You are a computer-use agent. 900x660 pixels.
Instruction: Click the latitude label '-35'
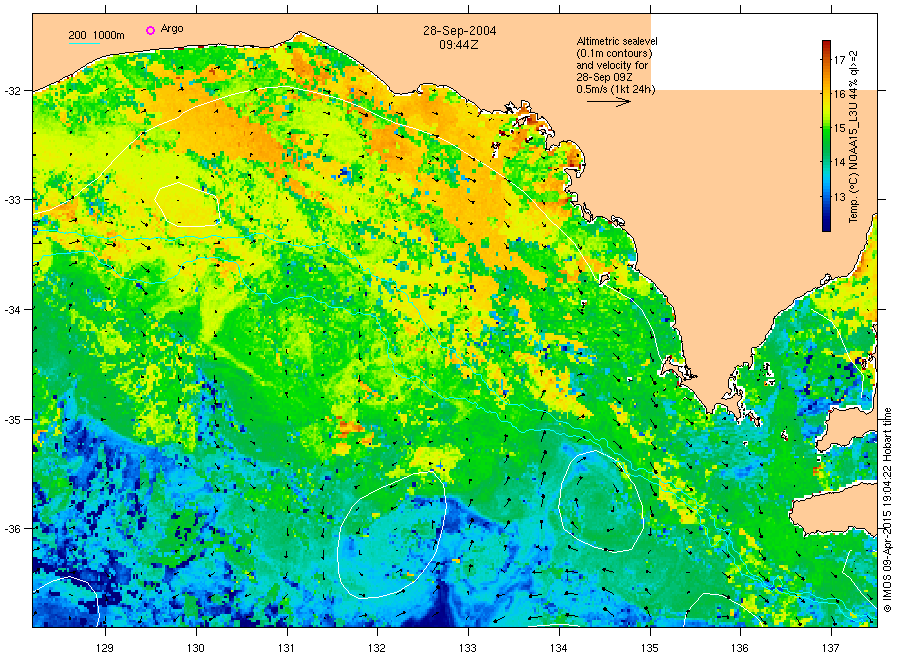pyautogui.click(x=13, y=420)
